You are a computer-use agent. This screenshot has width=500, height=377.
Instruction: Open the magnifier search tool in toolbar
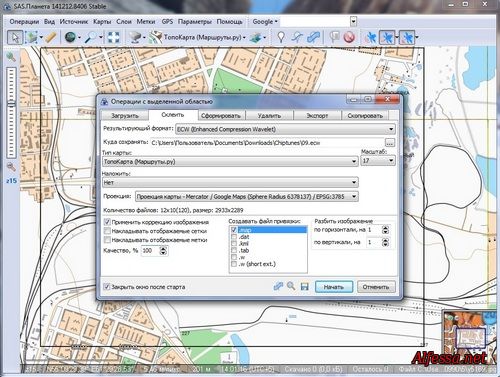(x=90, y=37)
